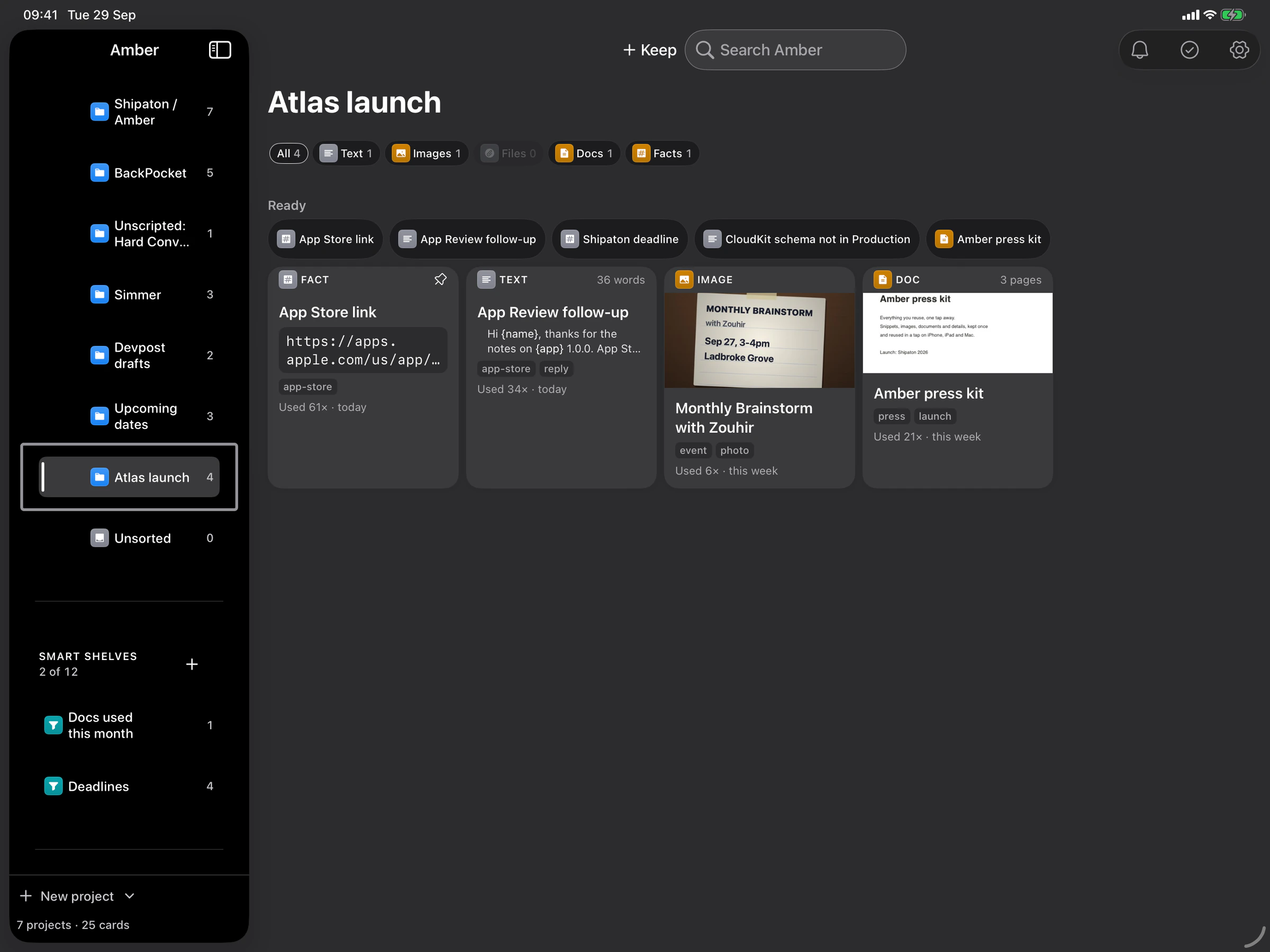This screenshot has height=952, width=1270.
Task: Open Unscripted: Hard Conv... project
Action: coord(129,234)
